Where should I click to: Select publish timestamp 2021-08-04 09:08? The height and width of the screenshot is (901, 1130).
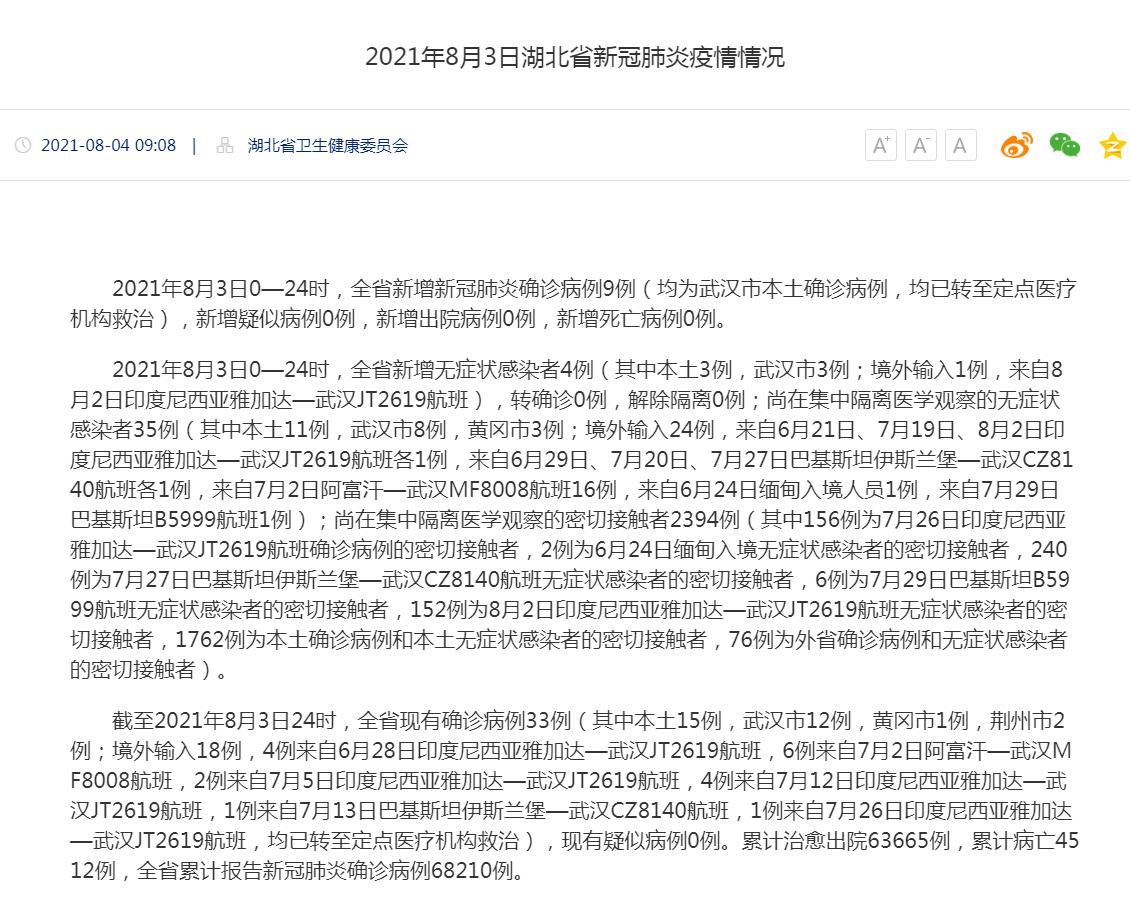click(x=108, y=146)
